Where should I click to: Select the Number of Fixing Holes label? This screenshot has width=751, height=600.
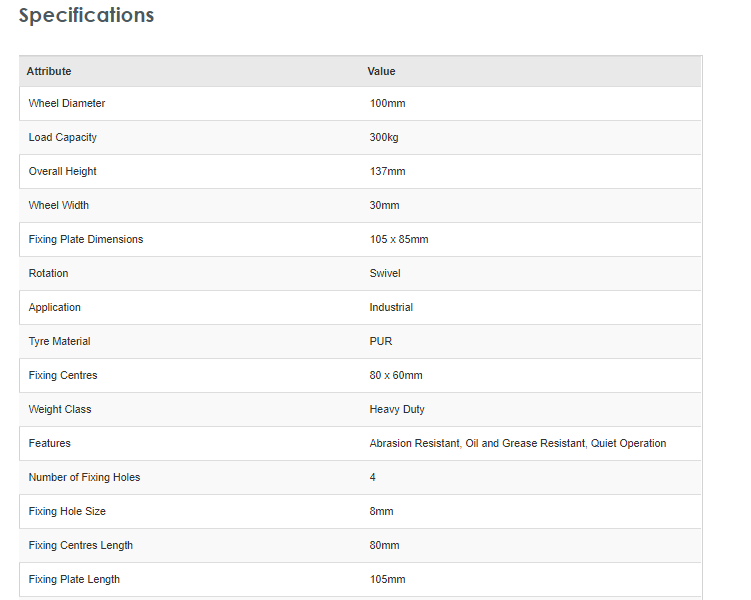pyautogui.click(x=85, y=477)
